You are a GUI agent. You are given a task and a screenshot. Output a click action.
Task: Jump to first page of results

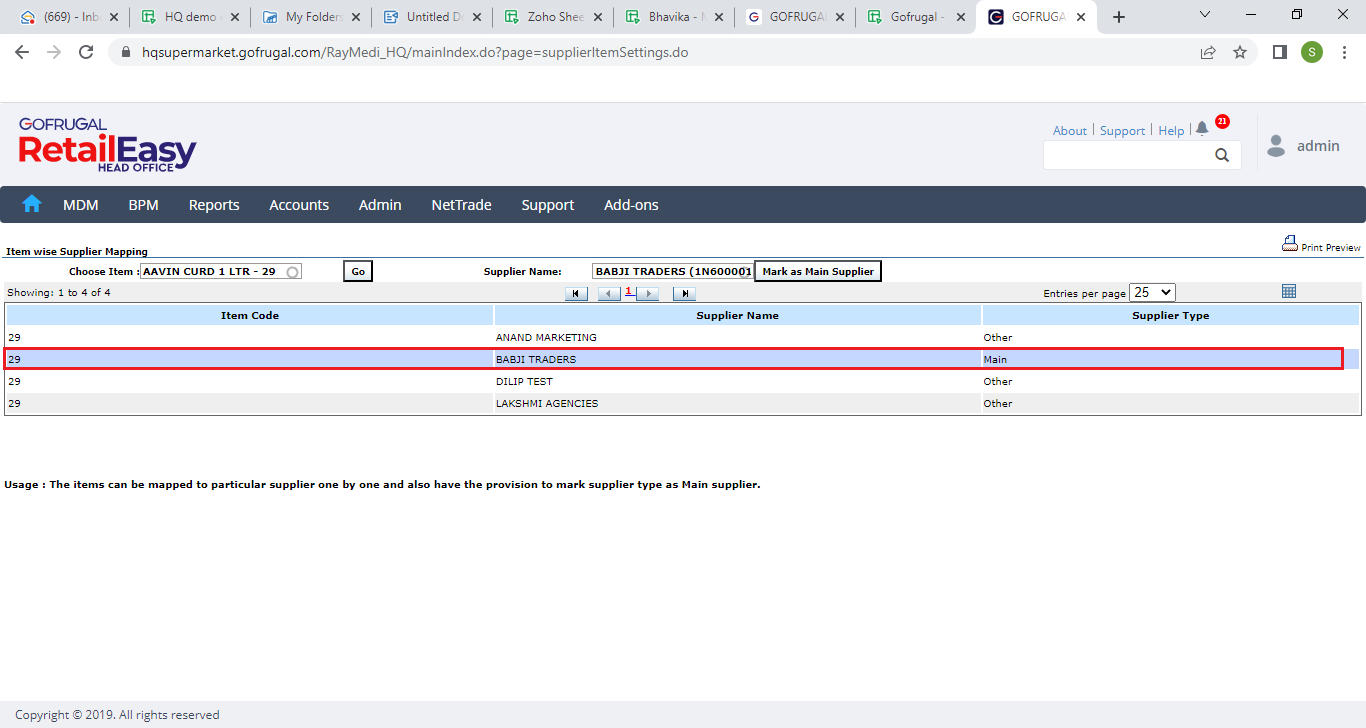[x=576, y=294]
